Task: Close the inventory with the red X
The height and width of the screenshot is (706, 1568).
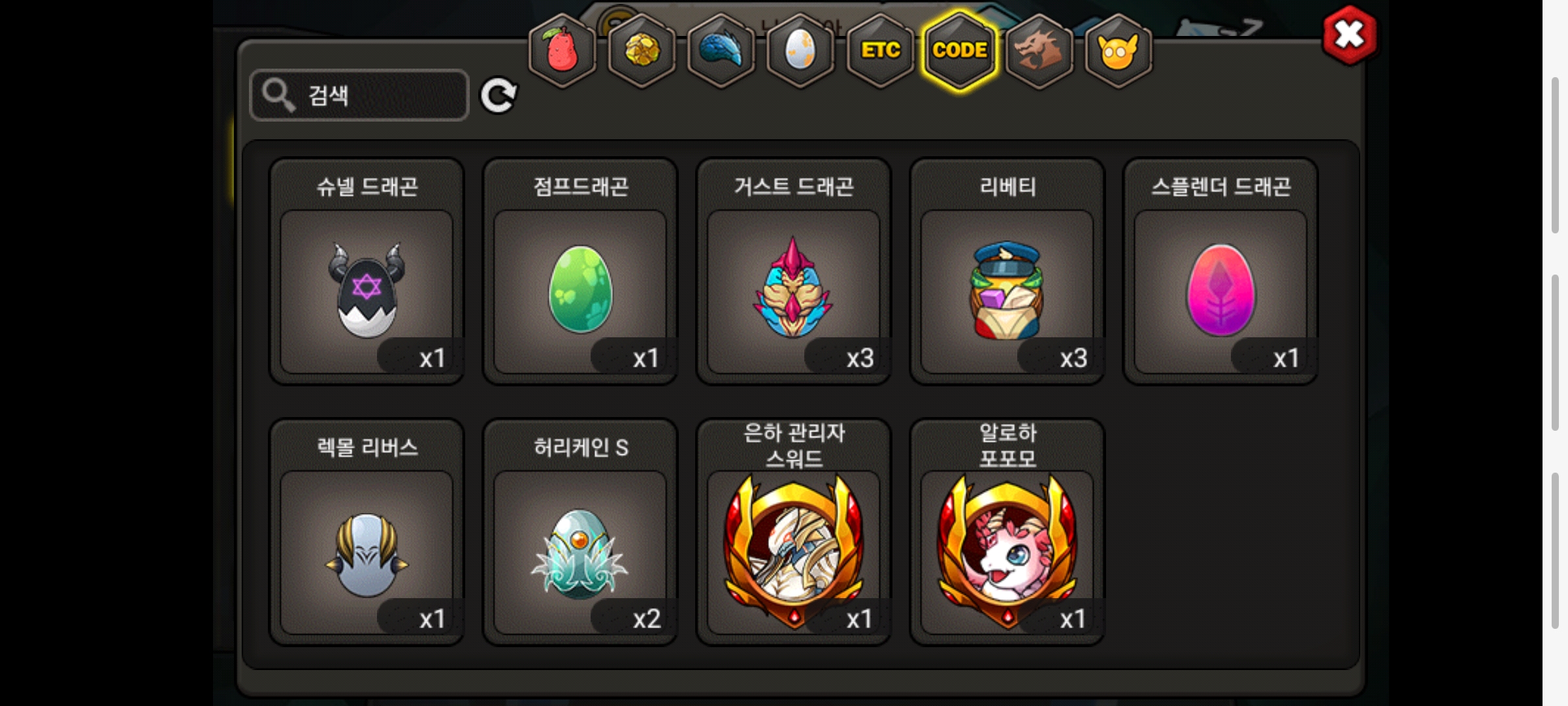Action: pyautogui.click(x=1350, y=35)
